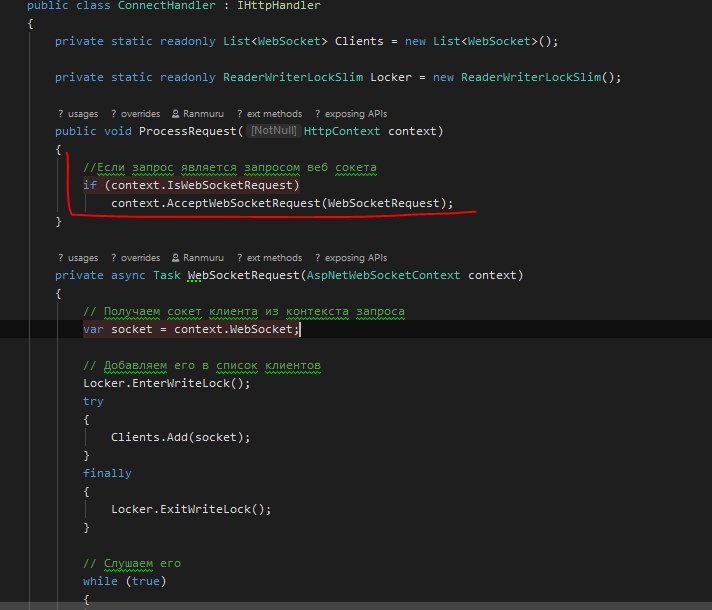Open '? ext methods' lens above WebSocketRequest
Viewport: 712px width, 610px height.
point(269,258)
